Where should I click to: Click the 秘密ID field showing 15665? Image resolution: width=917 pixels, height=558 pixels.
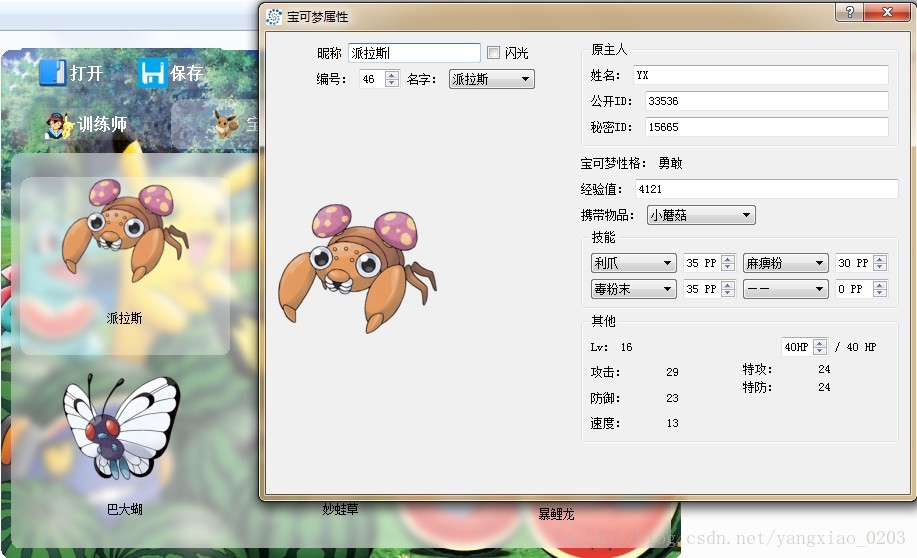click(767, 127)
